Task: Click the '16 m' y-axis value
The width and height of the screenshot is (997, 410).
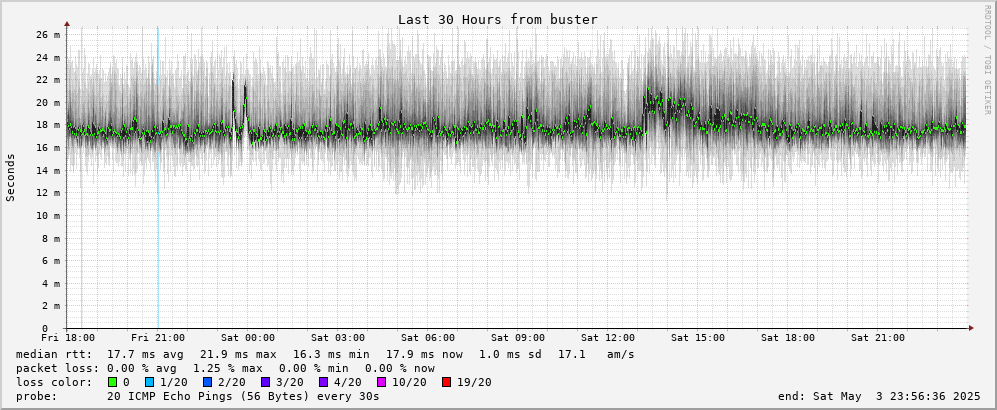Action: pyautogui.click(x=48, y=147)
